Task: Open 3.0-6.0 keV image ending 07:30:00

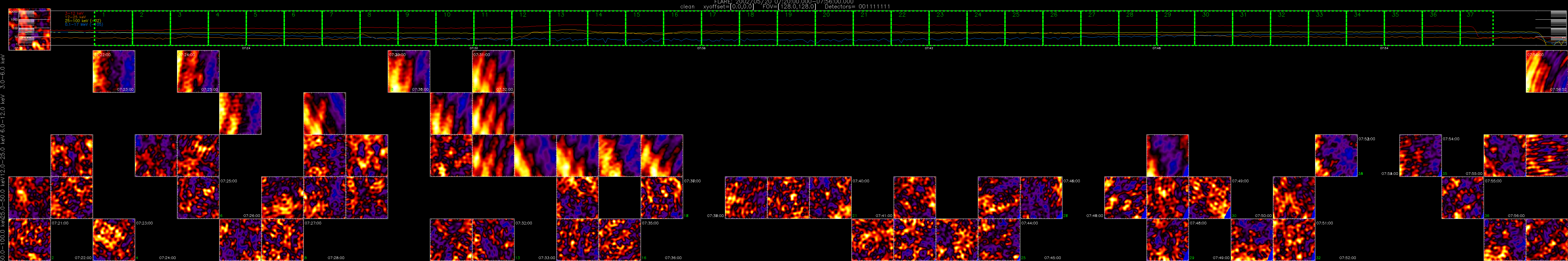Action: (409, 71)
